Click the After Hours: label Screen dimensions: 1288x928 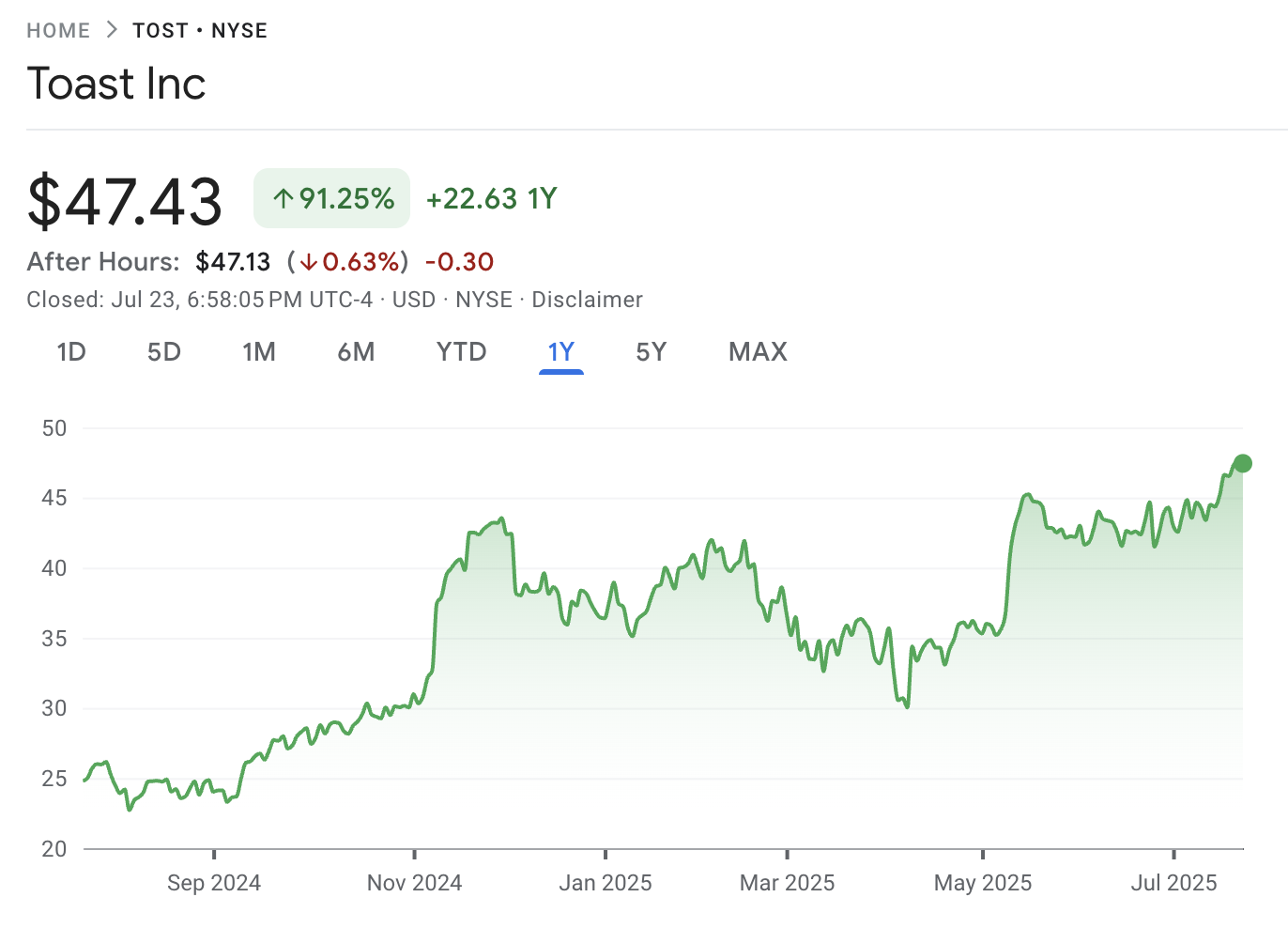(103, 262)
